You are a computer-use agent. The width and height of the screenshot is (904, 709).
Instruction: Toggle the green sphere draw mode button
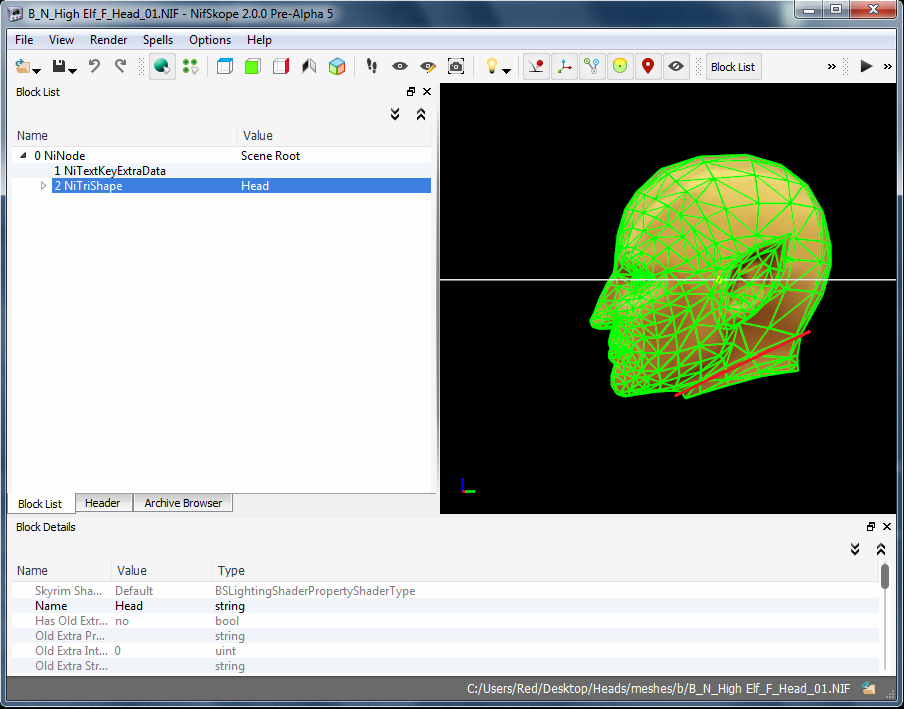pyautogui.click(x=161, y=67)
